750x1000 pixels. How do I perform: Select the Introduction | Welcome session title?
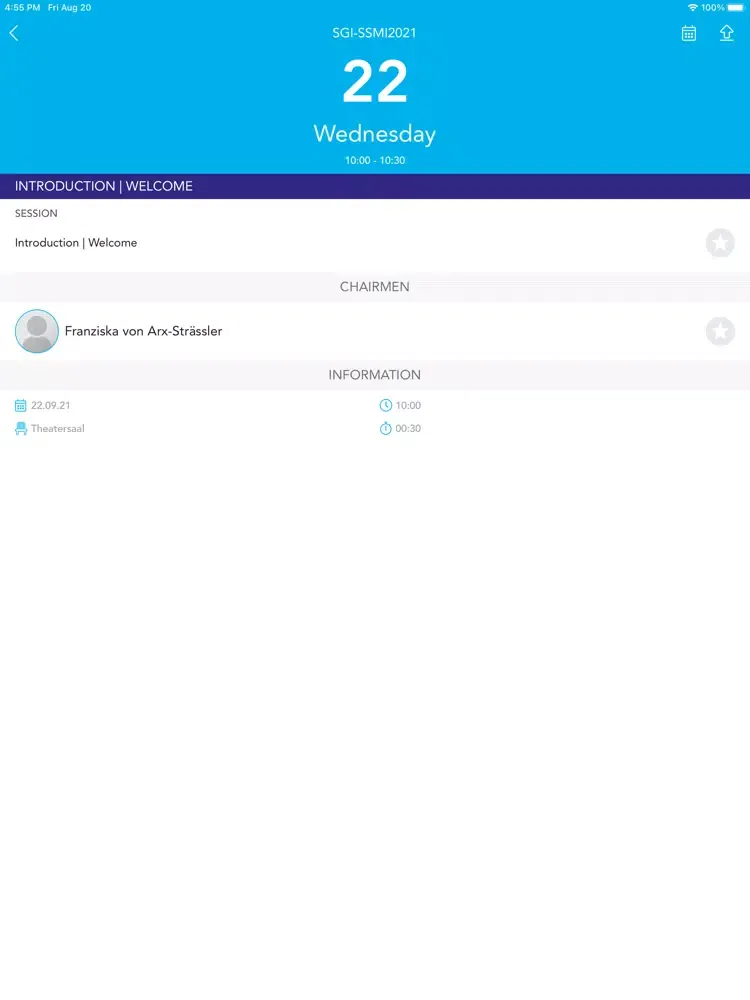[x=76, y=243]
